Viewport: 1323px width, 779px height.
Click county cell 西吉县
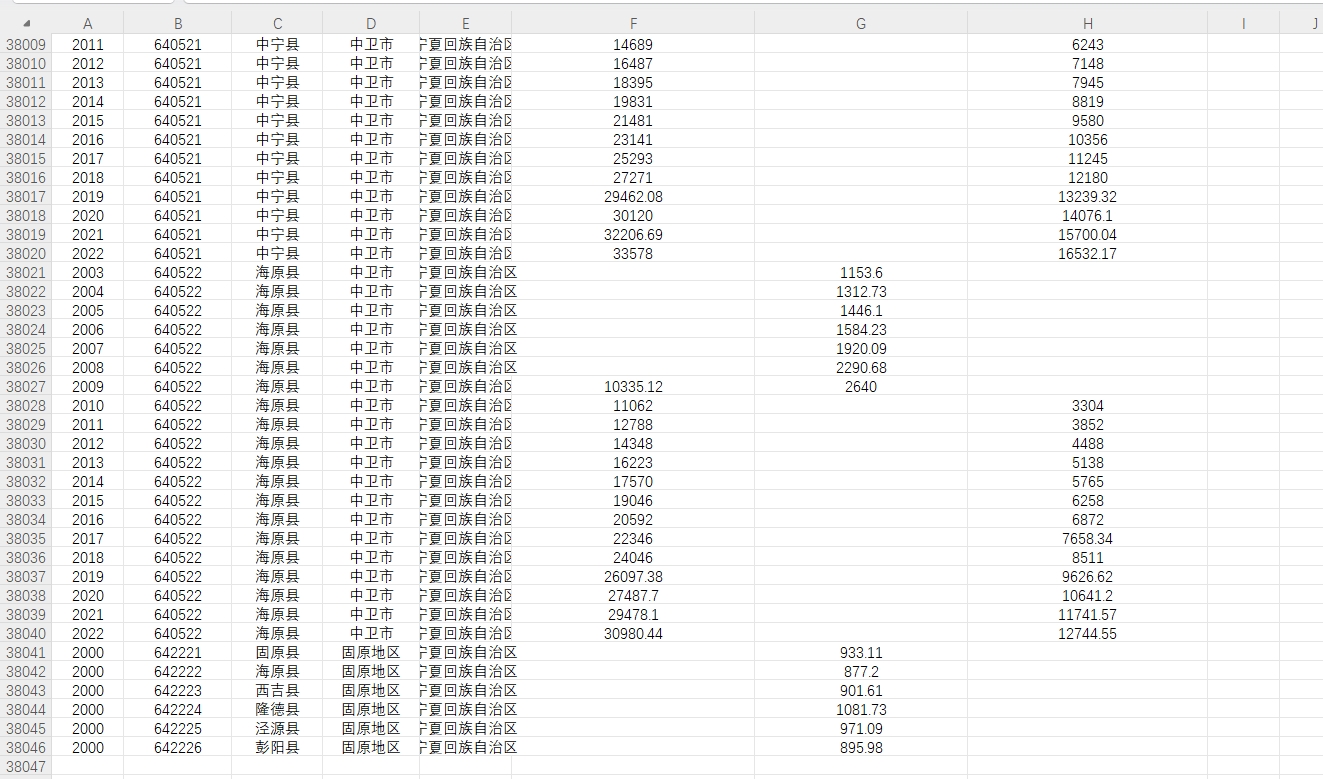(x=277, y=690)
